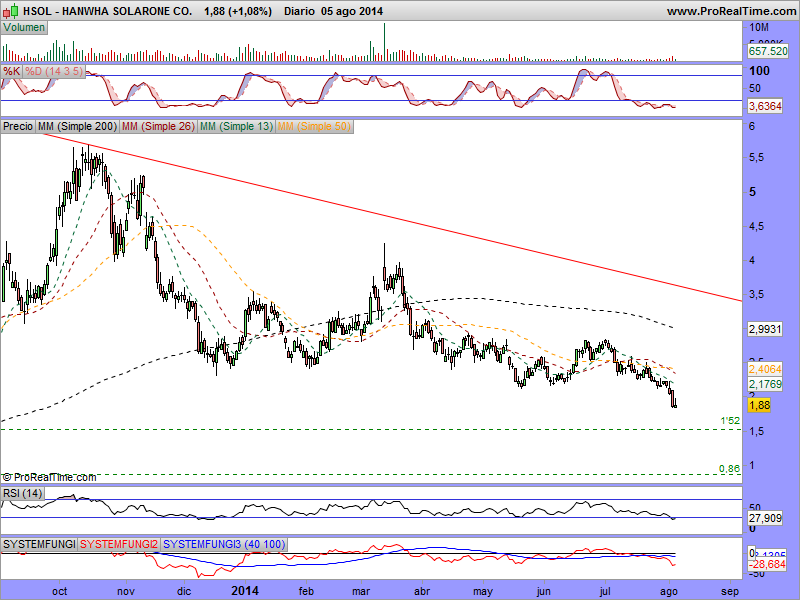The height and width of the screenshot is (600, 800).
Task: Select the %D (14 3 5) label
Action: click(x=54, y=71)
